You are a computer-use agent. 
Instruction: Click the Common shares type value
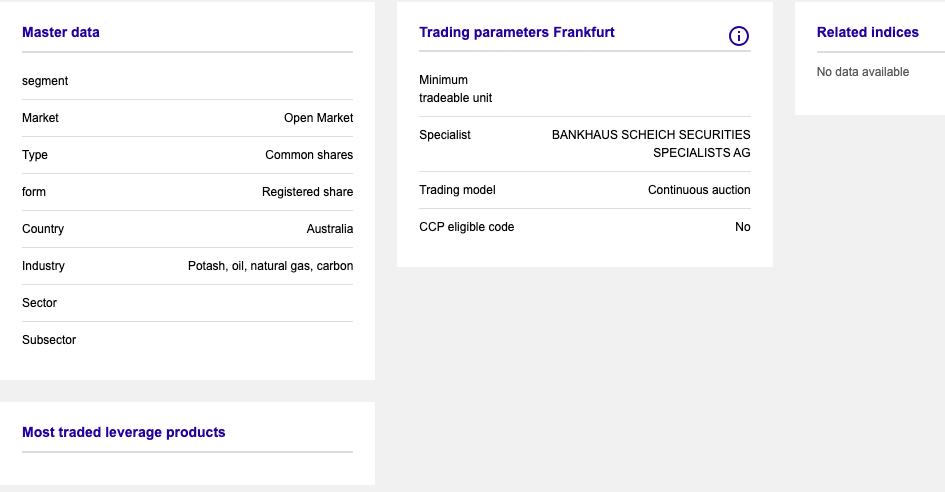(x=309, y=155)
